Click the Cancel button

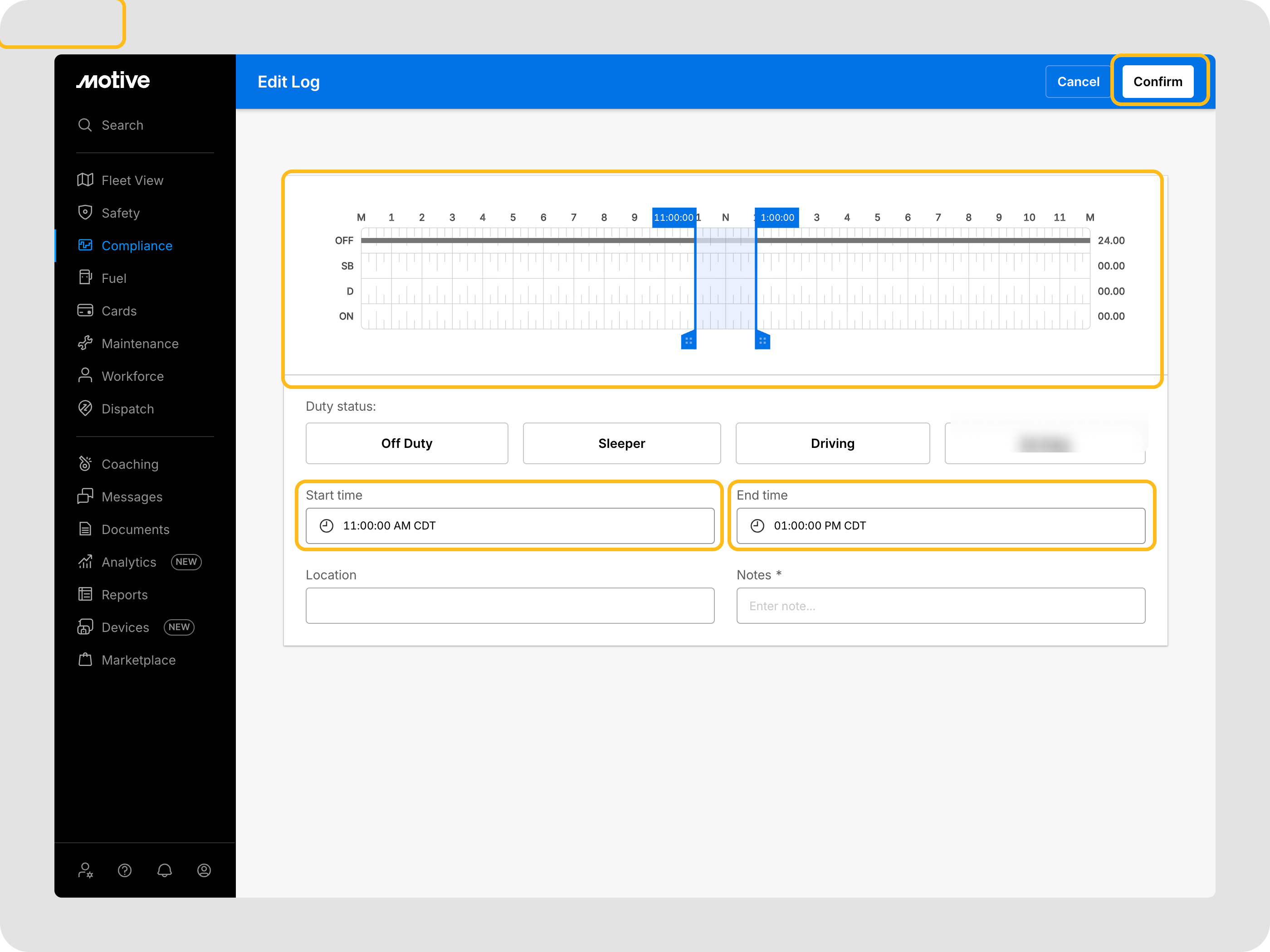pyautogui.click(x=1078, y=82)
